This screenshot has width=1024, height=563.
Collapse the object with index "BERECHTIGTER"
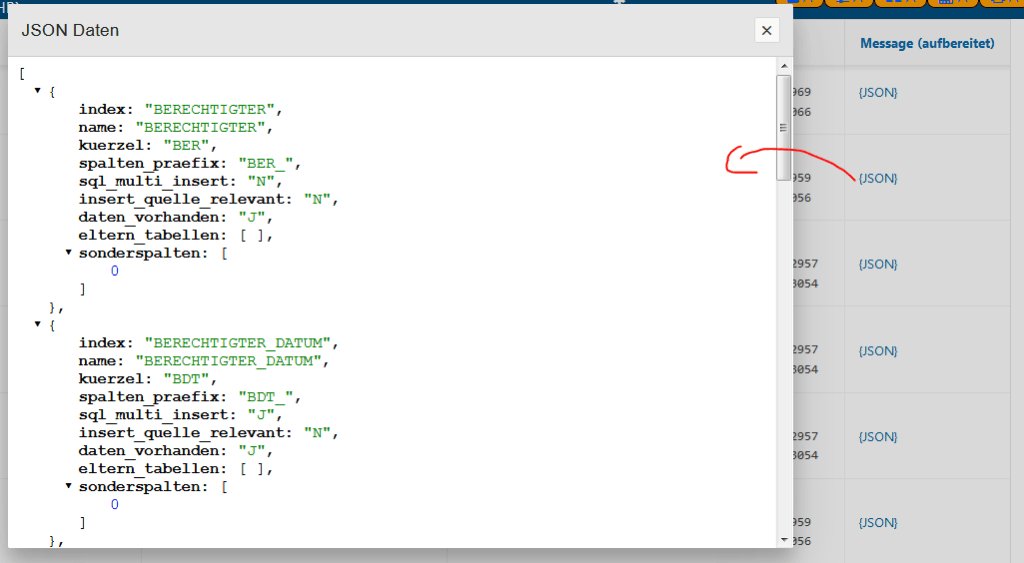(38, 91)
